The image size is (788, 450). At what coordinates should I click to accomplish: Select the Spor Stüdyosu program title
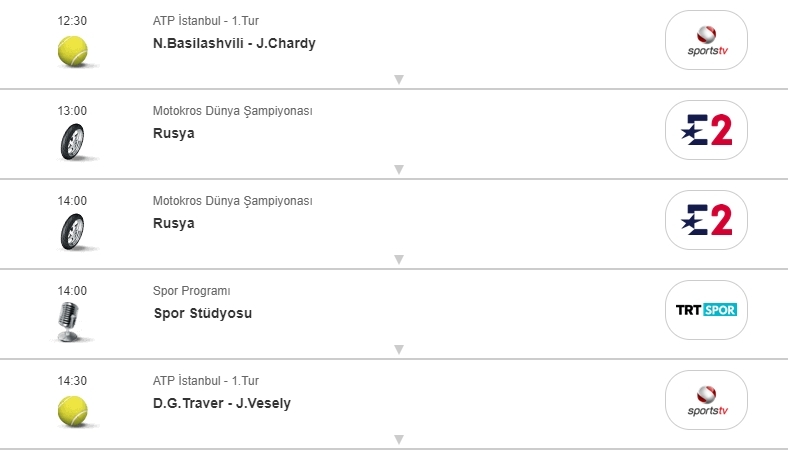[202, 313]
